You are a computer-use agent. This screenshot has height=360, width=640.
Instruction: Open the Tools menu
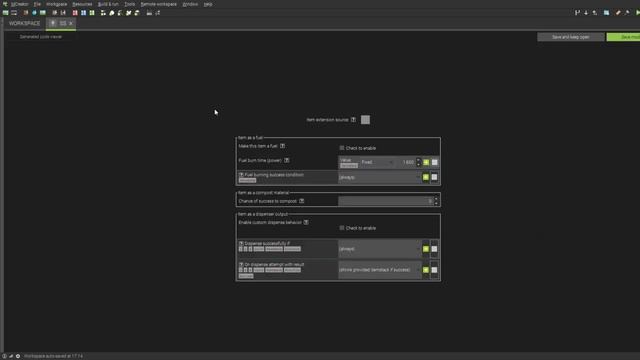(129, 4)
